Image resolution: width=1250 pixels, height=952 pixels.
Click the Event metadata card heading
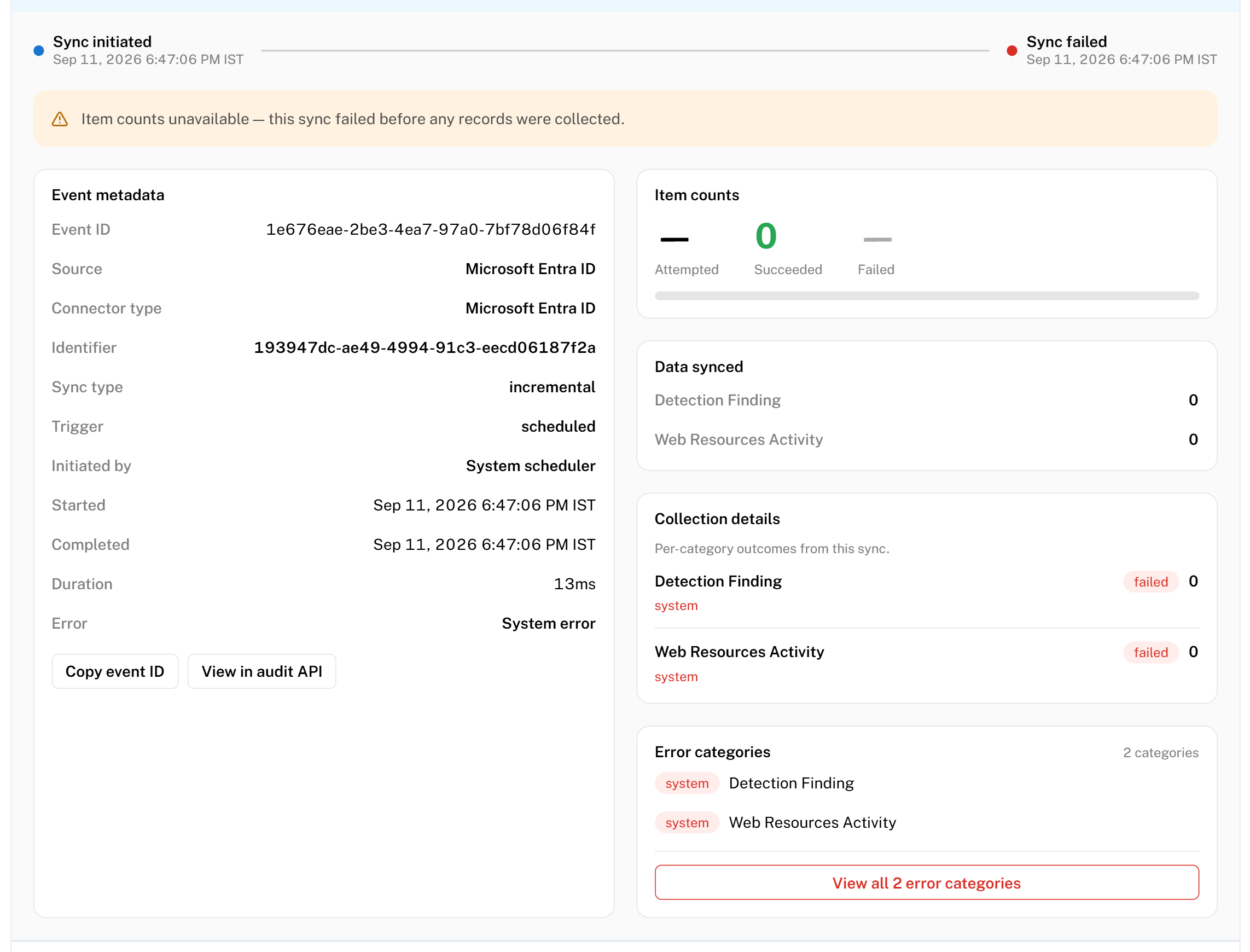click(108, 195)
